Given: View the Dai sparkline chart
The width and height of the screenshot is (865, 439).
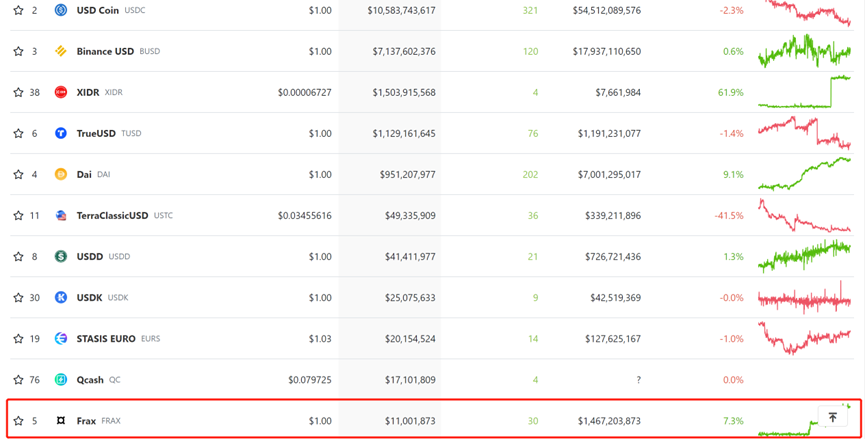Looking at the screenshot, I should coord(805,174).
